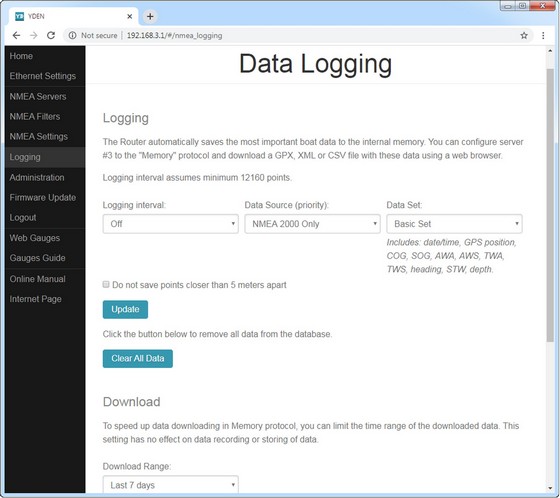
Task: Go to NMEA Servers in sidebar
Action: [x=38, y=96]
